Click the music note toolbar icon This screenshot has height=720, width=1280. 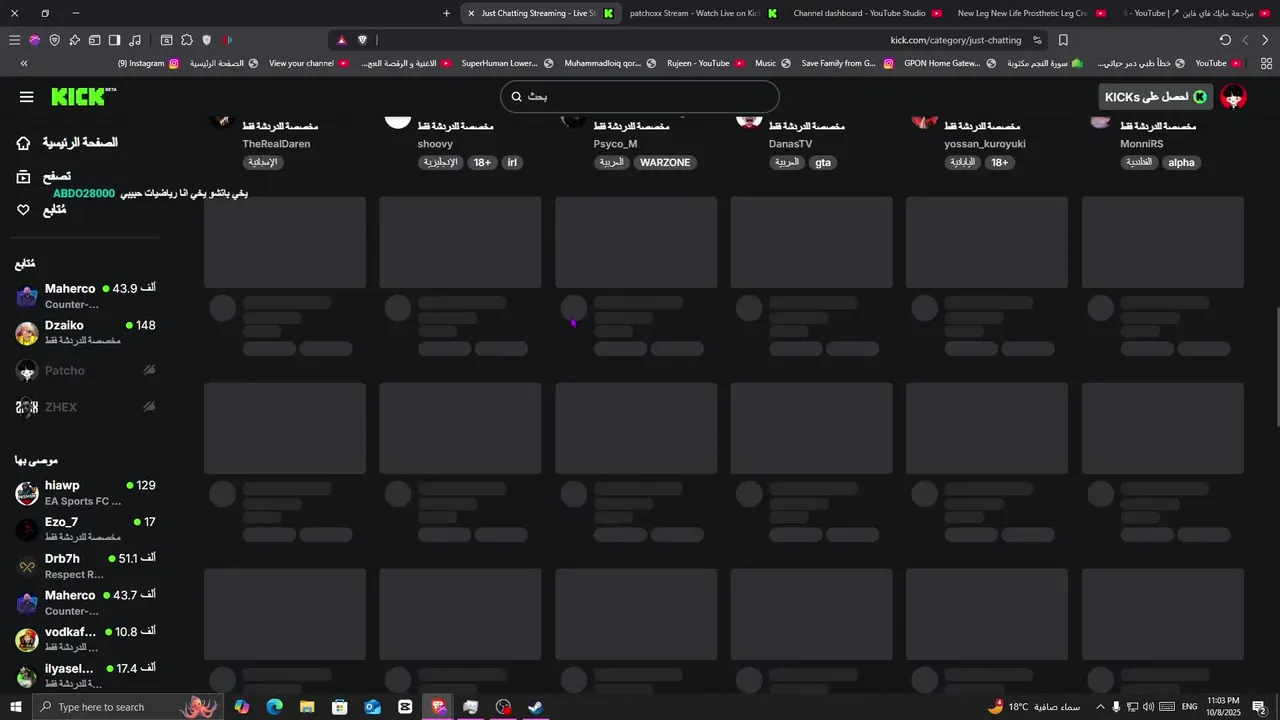point(134,40)
